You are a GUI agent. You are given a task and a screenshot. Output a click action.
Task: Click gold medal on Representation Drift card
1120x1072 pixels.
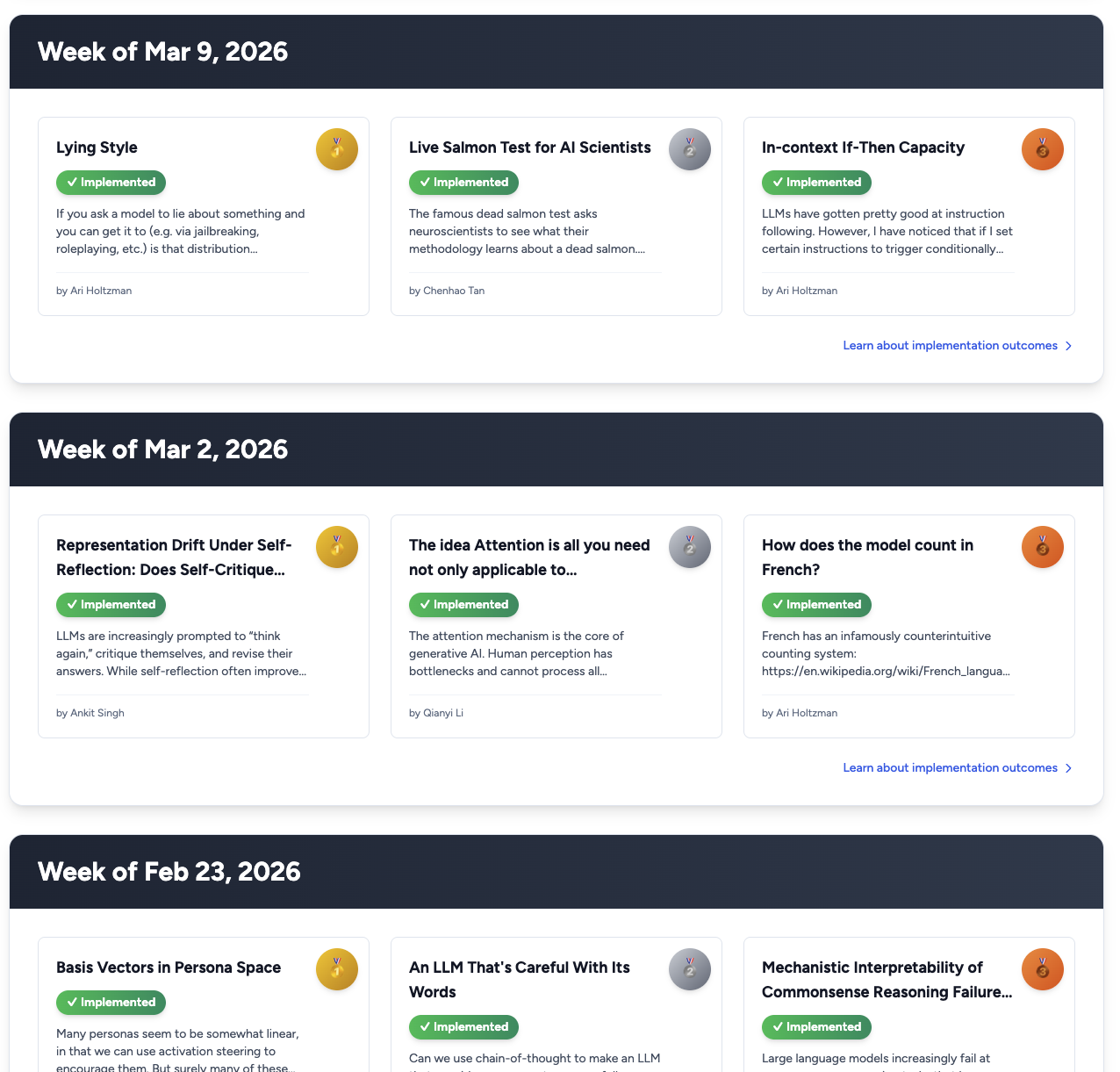coord(337,547)
